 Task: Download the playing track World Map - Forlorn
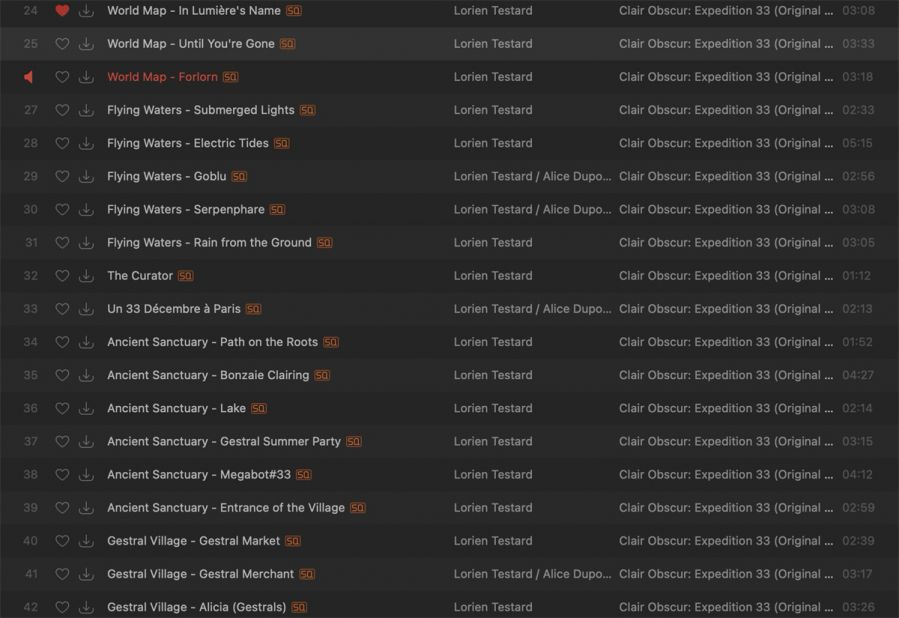pos(86,77)
